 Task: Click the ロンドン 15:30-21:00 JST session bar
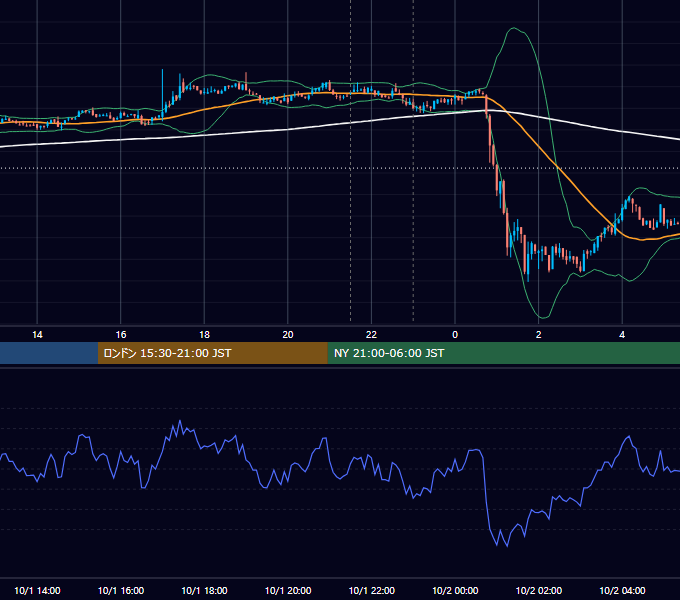click(x=212, y=353)
